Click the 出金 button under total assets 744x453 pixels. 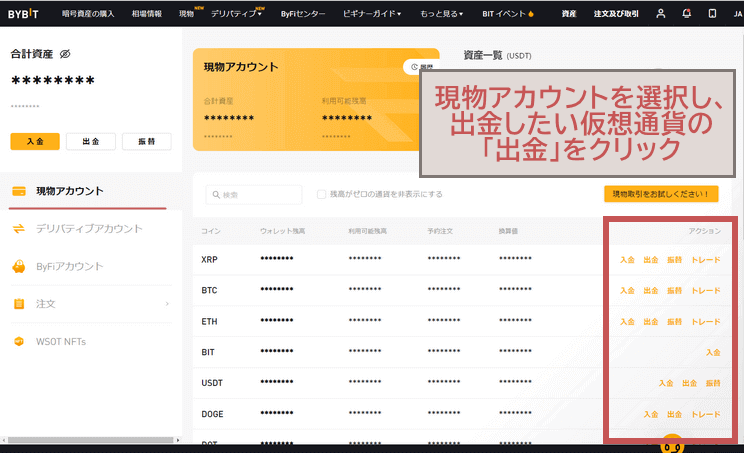(x=91, y=141)
